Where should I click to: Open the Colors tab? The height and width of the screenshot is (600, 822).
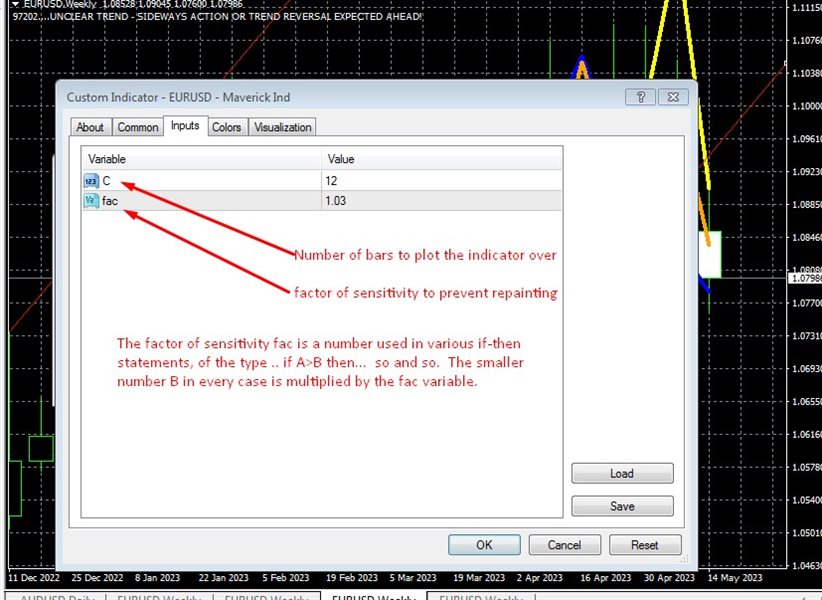pyautogui.click(x=226, y=127)
